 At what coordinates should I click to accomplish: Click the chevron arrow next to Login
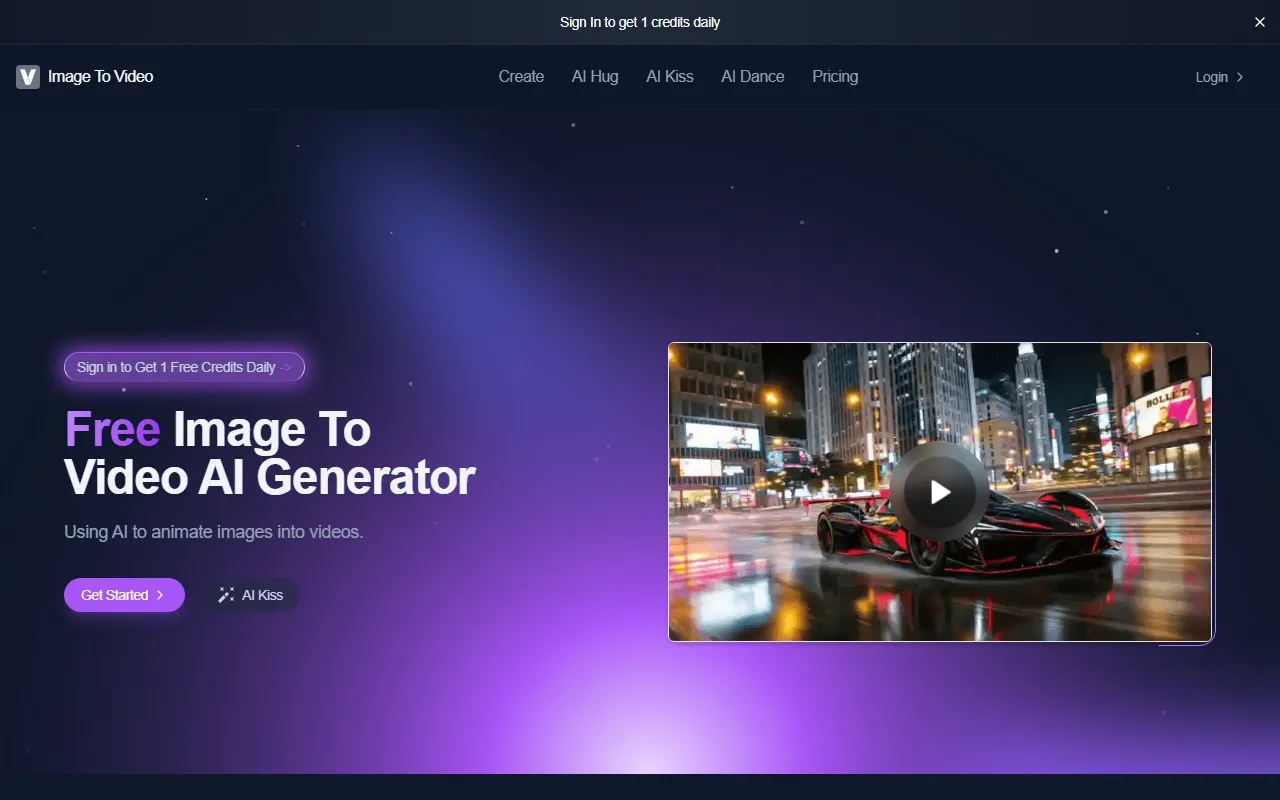1239,77
